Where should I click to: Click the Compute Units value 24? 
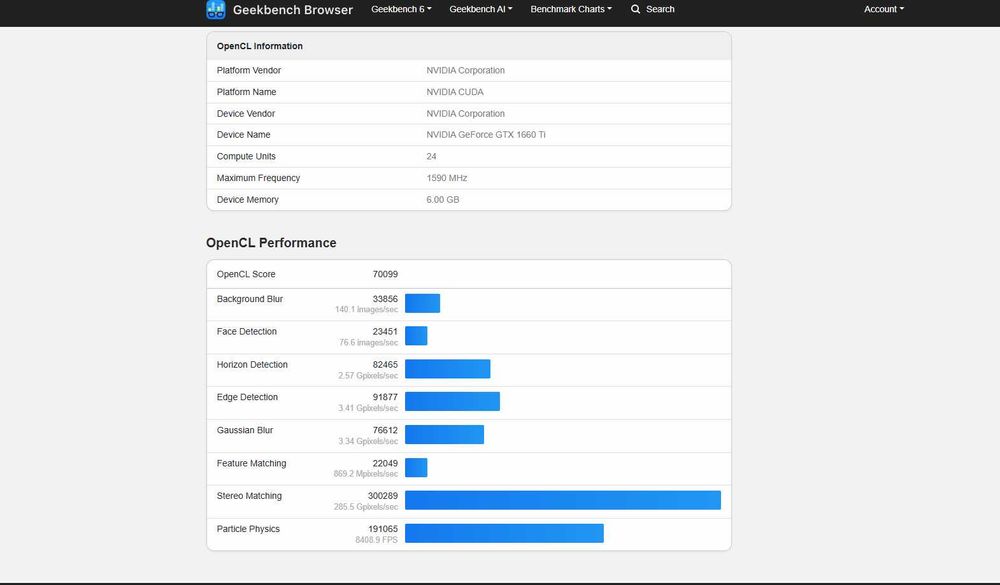pos(431,156)
